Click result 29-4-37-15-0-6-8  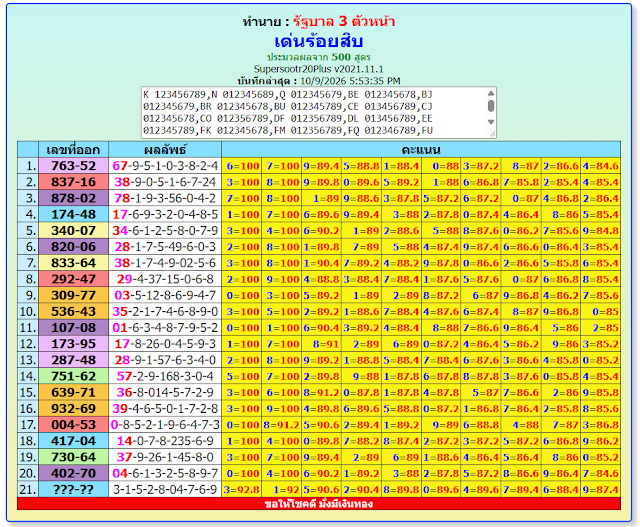tap(165, 279)
